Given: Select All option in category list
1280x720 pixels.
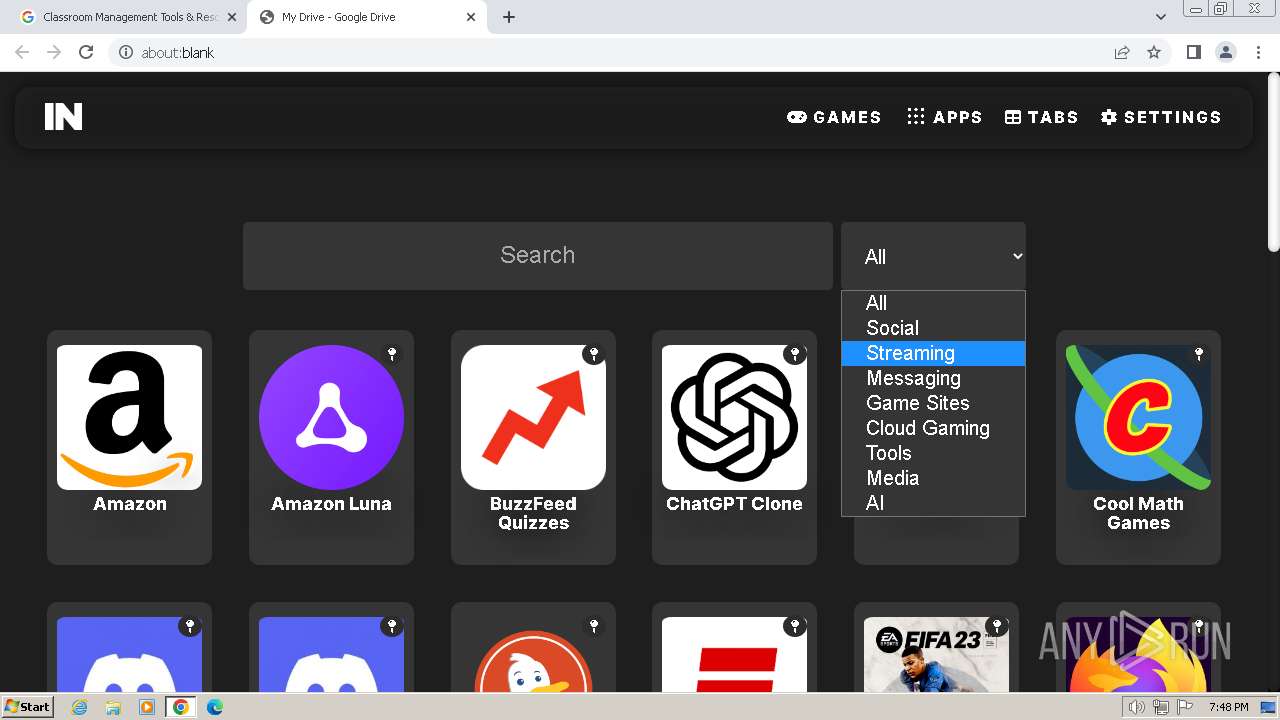Looking at the screenshot, I should [933, 303].
